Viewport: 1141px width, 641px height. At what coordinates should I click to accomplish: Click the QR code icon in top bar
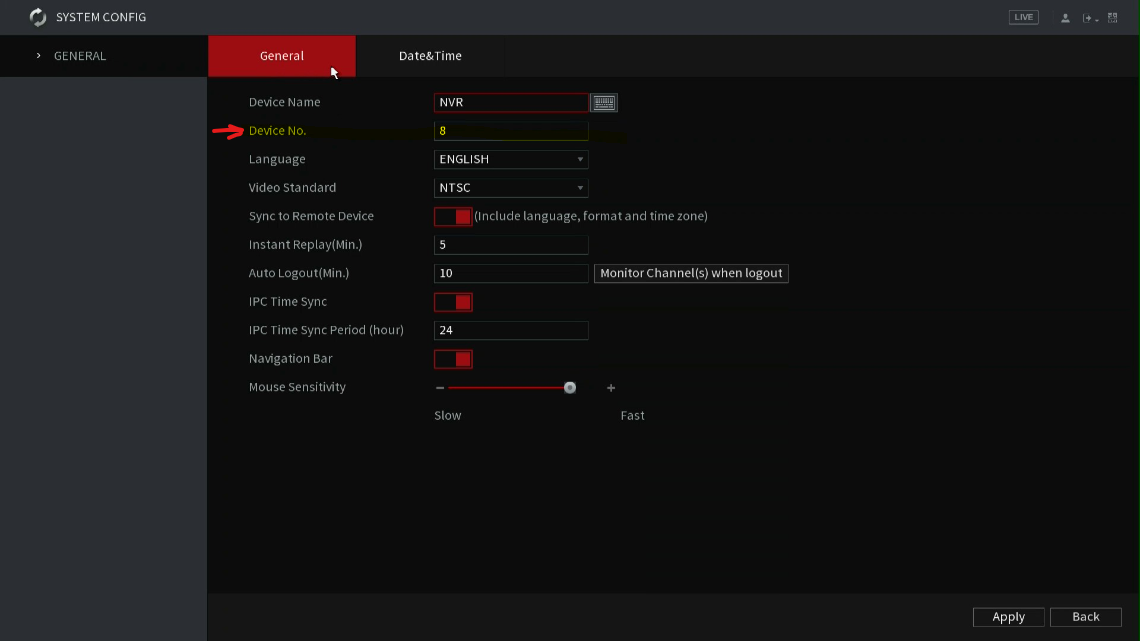[x=1113, y=17]
